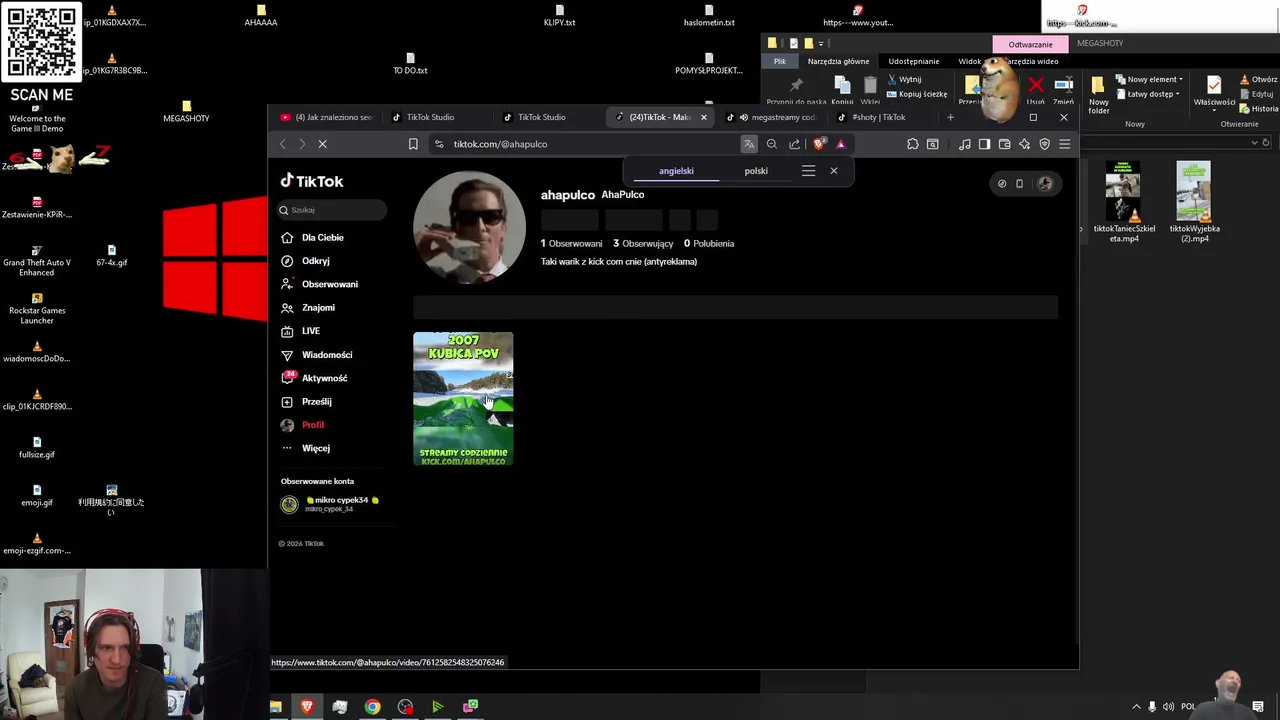Open a new browser tab
Image resolution: width=1280 pixels, height=720 pixels.
pyautogui.click(x=950, y=117)
